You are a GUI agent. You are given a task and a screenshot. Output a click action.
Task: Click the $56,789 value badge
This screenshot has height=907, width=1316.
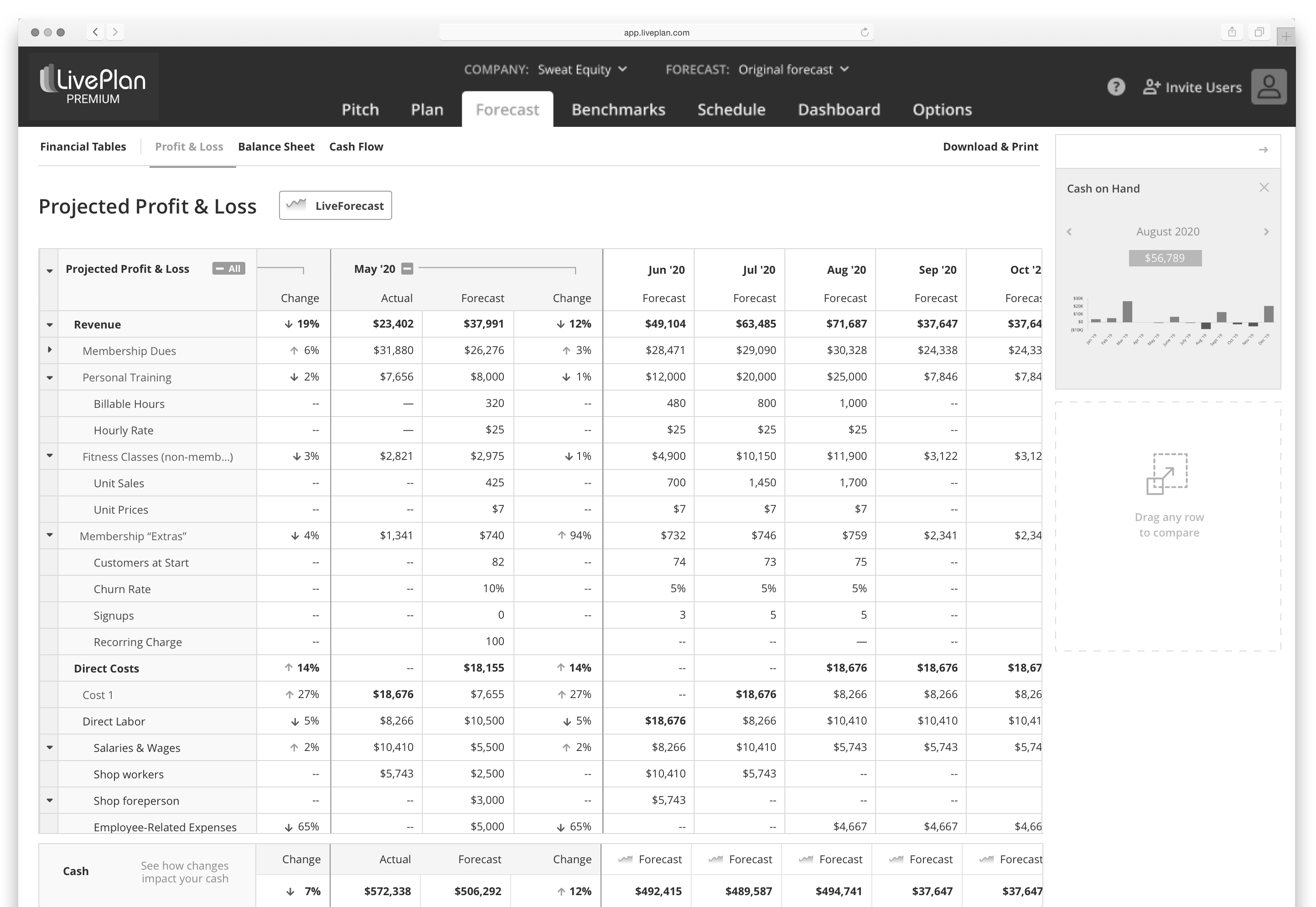tap(1165, 258)
